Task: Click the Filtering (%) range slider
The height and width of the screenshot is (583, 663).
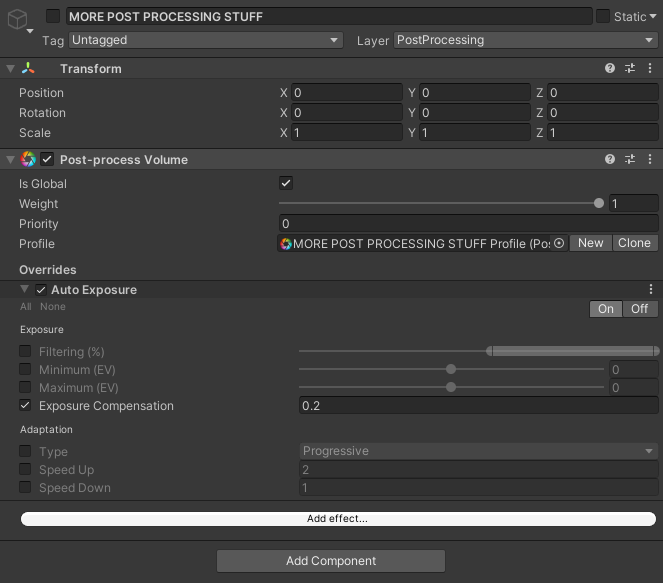Action: [479, 351]
